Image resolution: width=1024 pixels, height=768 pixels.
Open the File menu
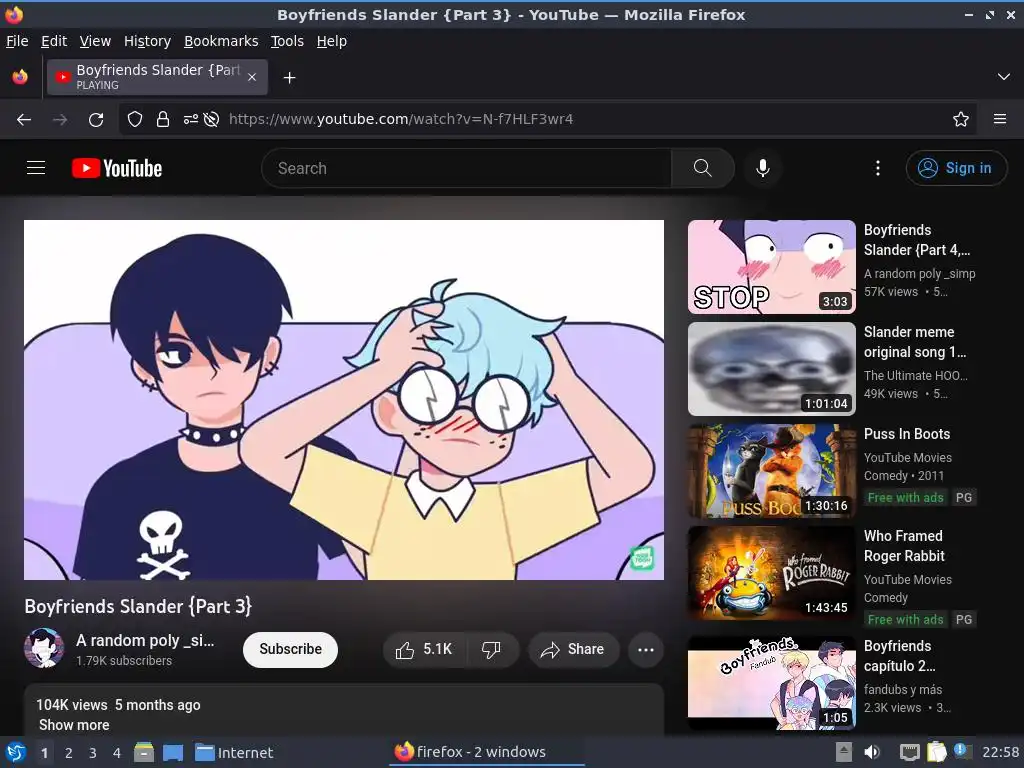click(x=17, y=41)
